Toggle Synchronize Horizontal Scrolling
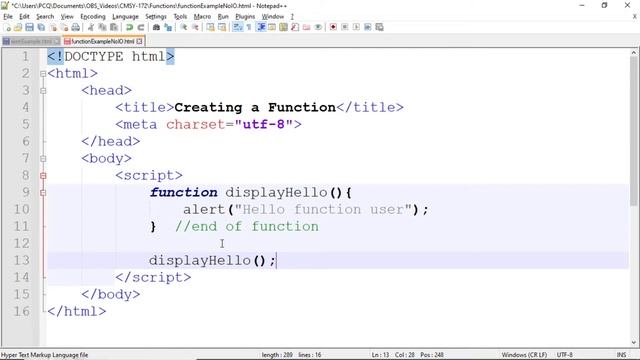 point(222,27)
